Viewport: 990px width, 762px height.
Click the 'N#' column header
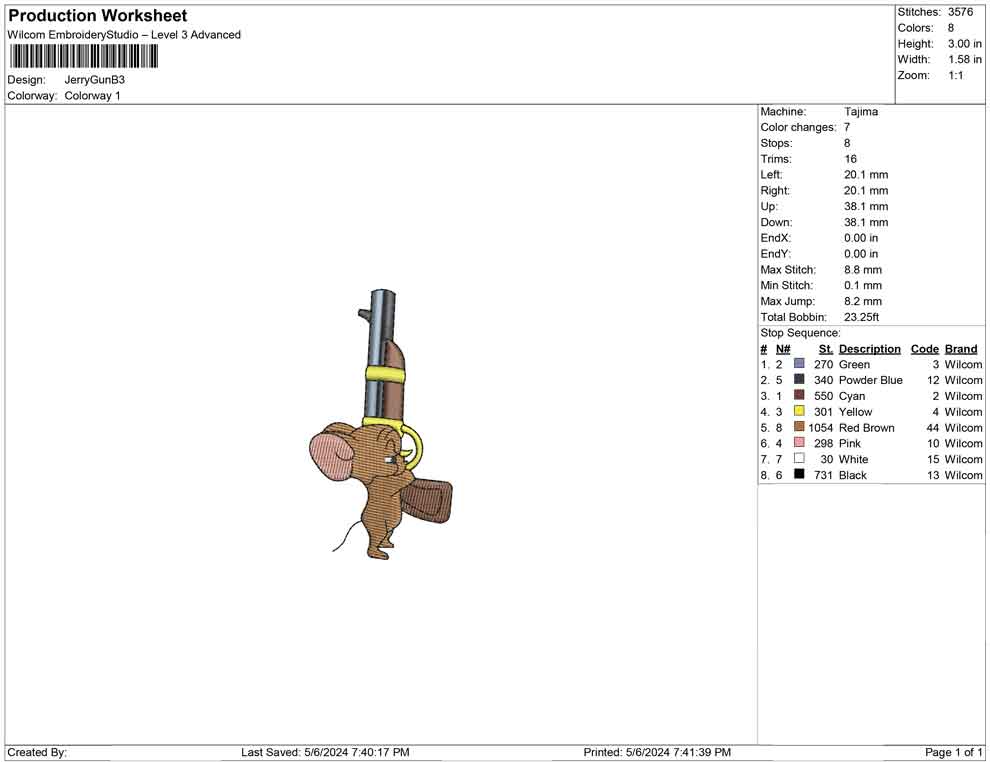tap(783, 348)
